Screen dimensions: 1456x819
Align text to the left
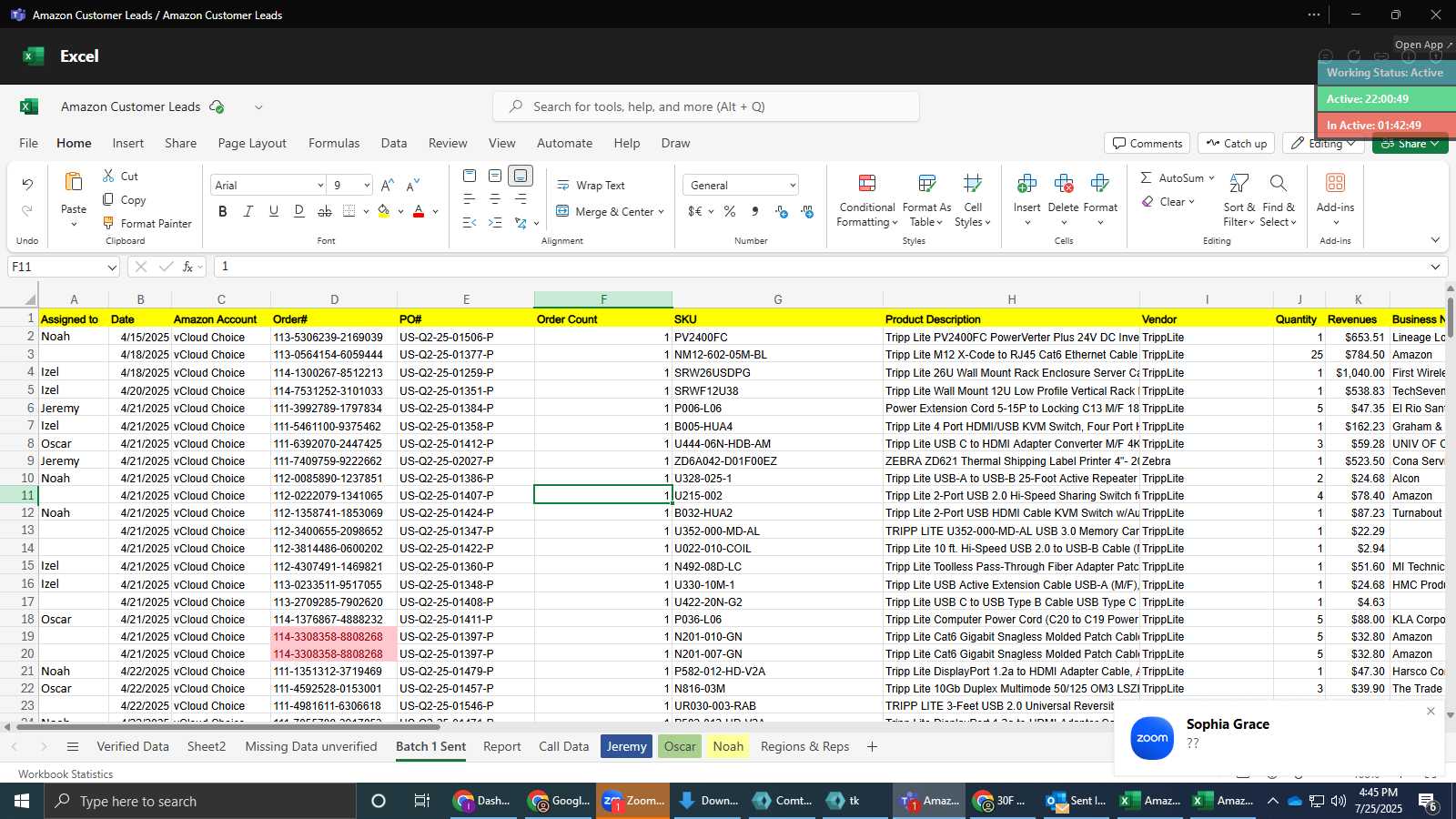[x=470, y=199]
